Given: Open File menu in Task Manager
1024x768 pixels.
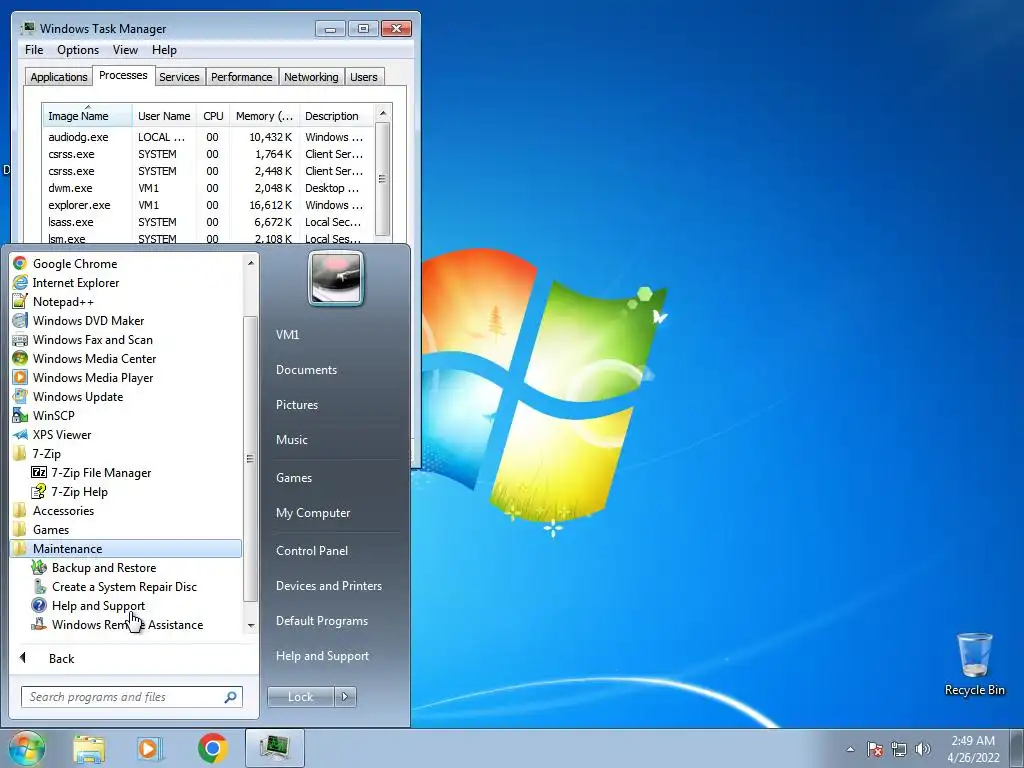Looking at the screenshot, I should [34, 50].
